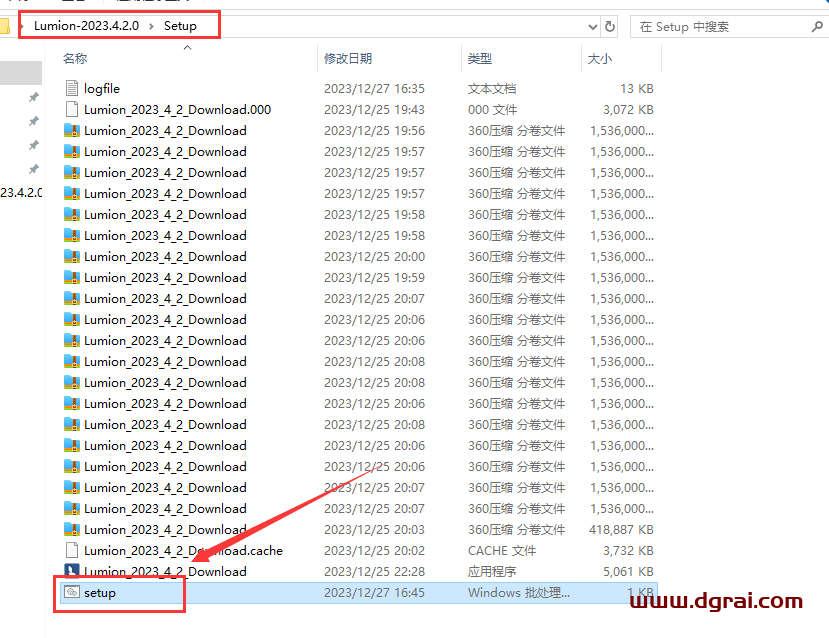
Task: Click the 3,072 KB size cell
Action: coord(628,109)
